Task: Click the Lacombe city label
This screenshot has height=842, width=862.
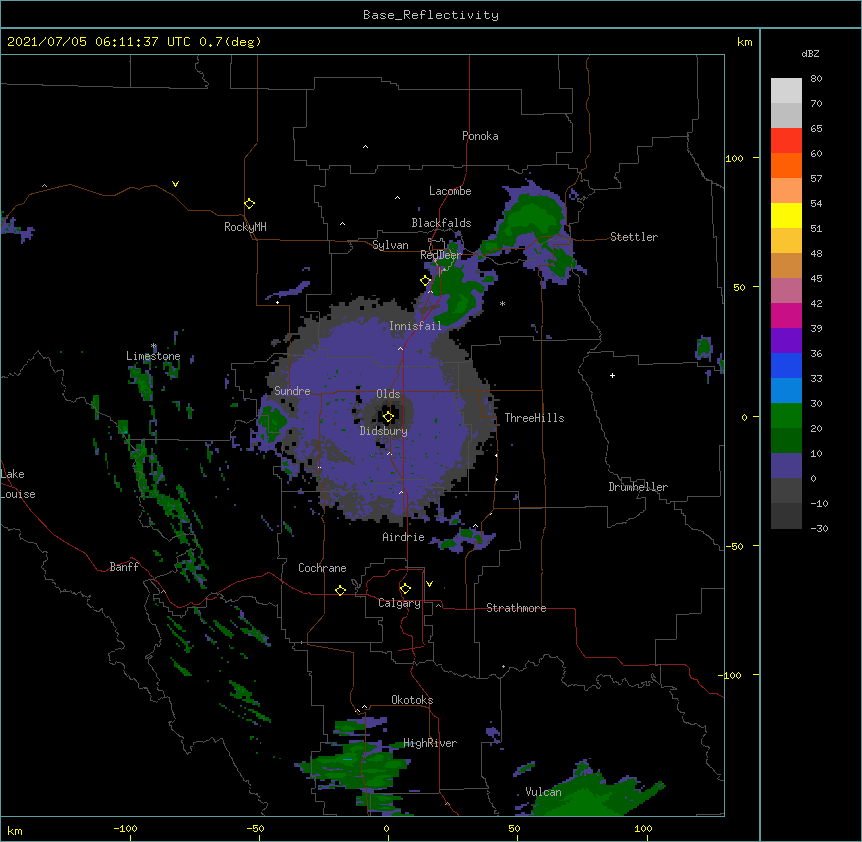Action: pos(450,191)
